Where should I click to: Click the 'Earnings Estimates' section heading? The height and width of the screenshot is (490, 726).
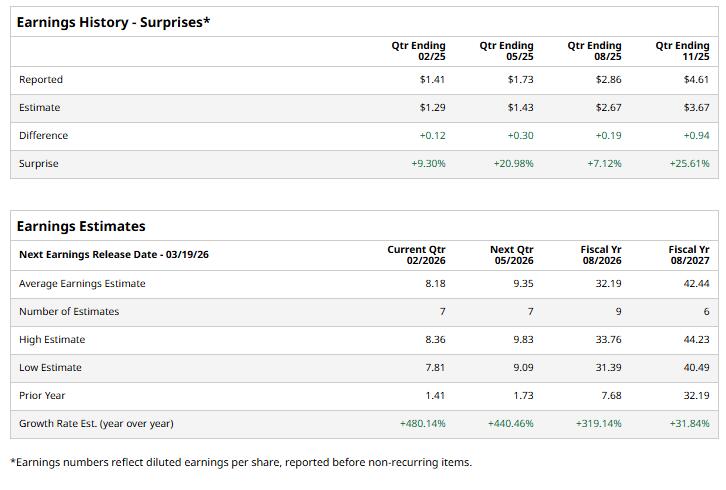click(x=81, y=226)
